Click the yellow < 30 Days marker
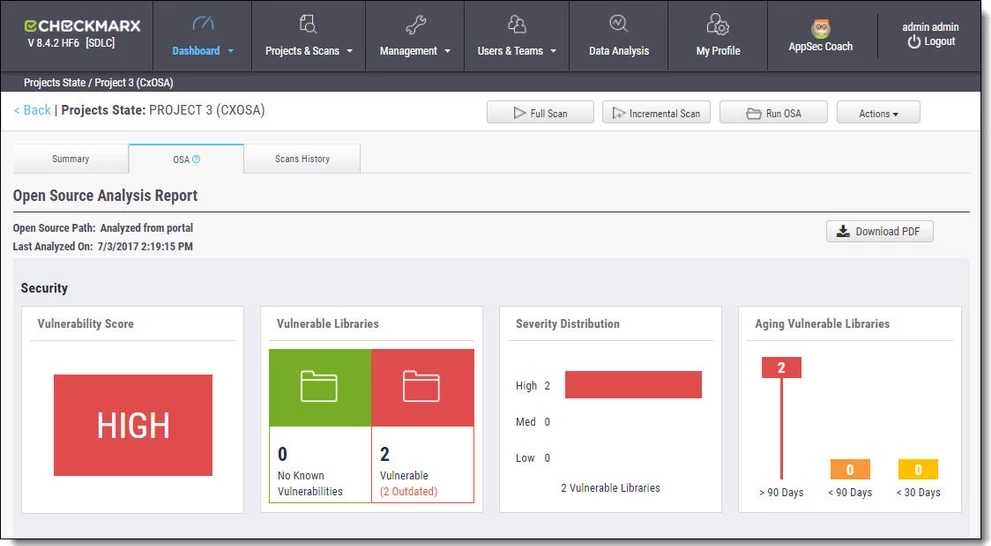991x546 pixels. pyautogui.click(x=918, y=470)
